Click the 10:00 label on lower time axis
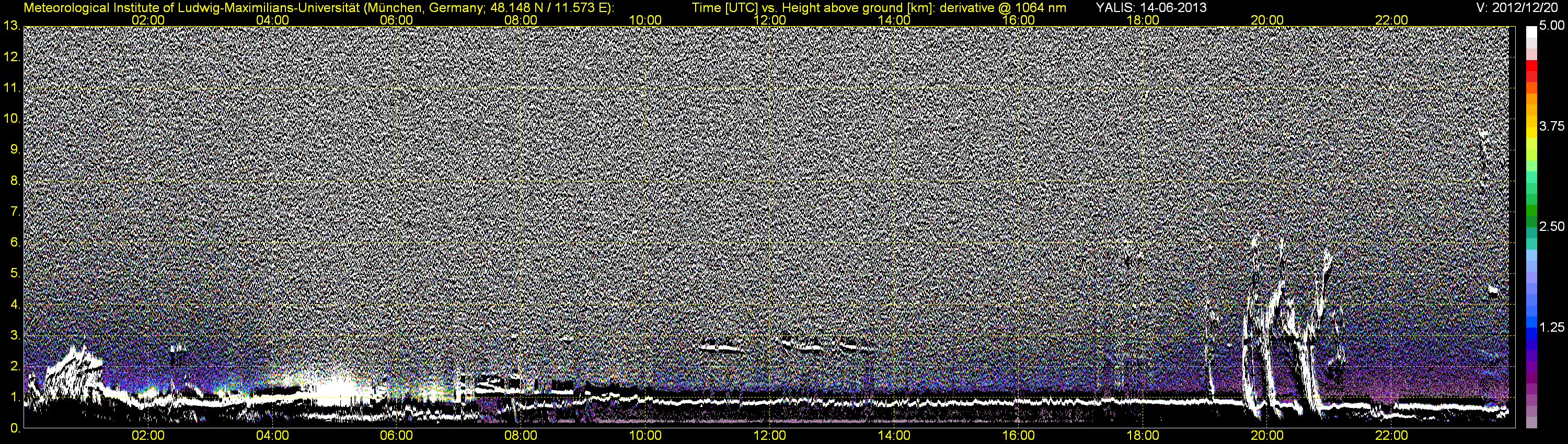 [646, 436]
